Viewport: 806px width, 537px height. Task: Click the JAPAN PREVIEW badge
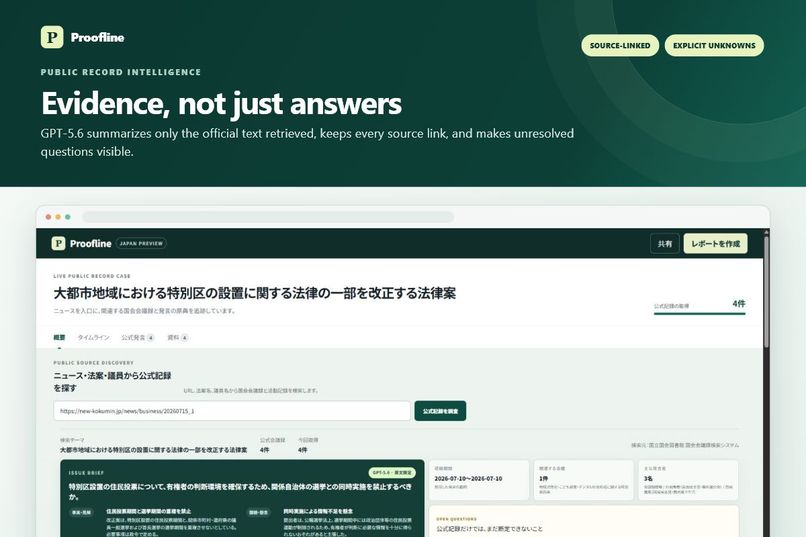click(141, 244)
